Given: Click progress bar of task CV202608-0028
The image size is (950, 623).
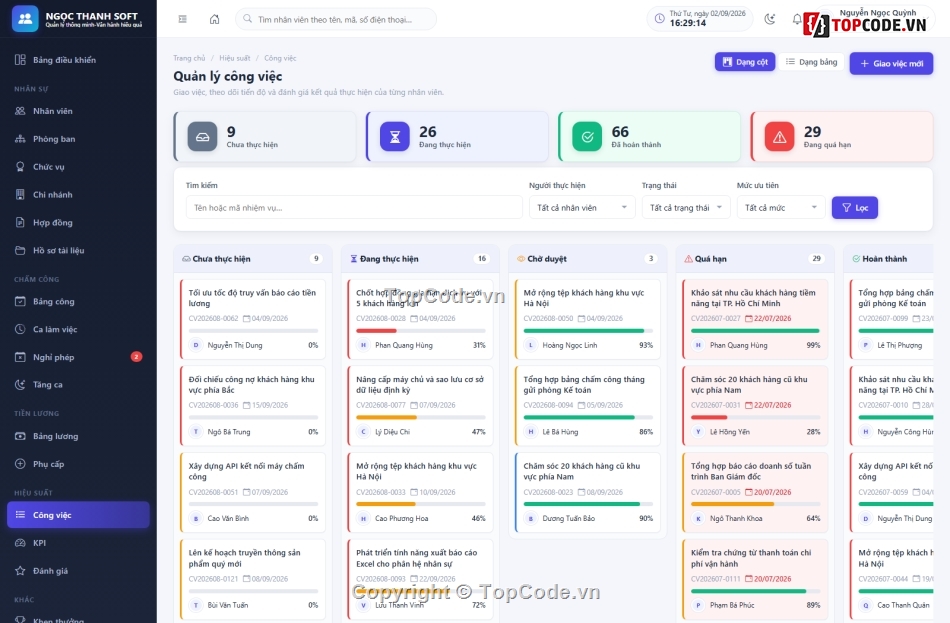Looking at the screenshot, I should click(x=420, y=331).
